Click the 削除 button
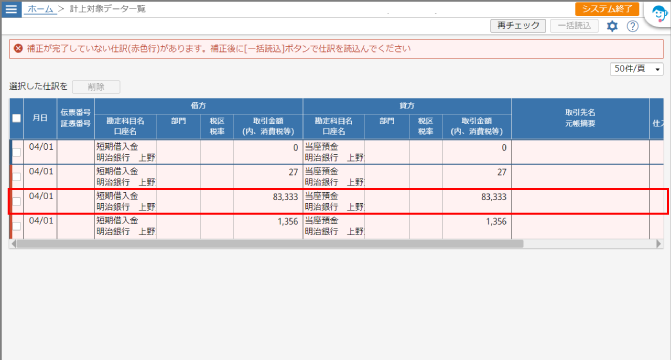 [96, 87]
